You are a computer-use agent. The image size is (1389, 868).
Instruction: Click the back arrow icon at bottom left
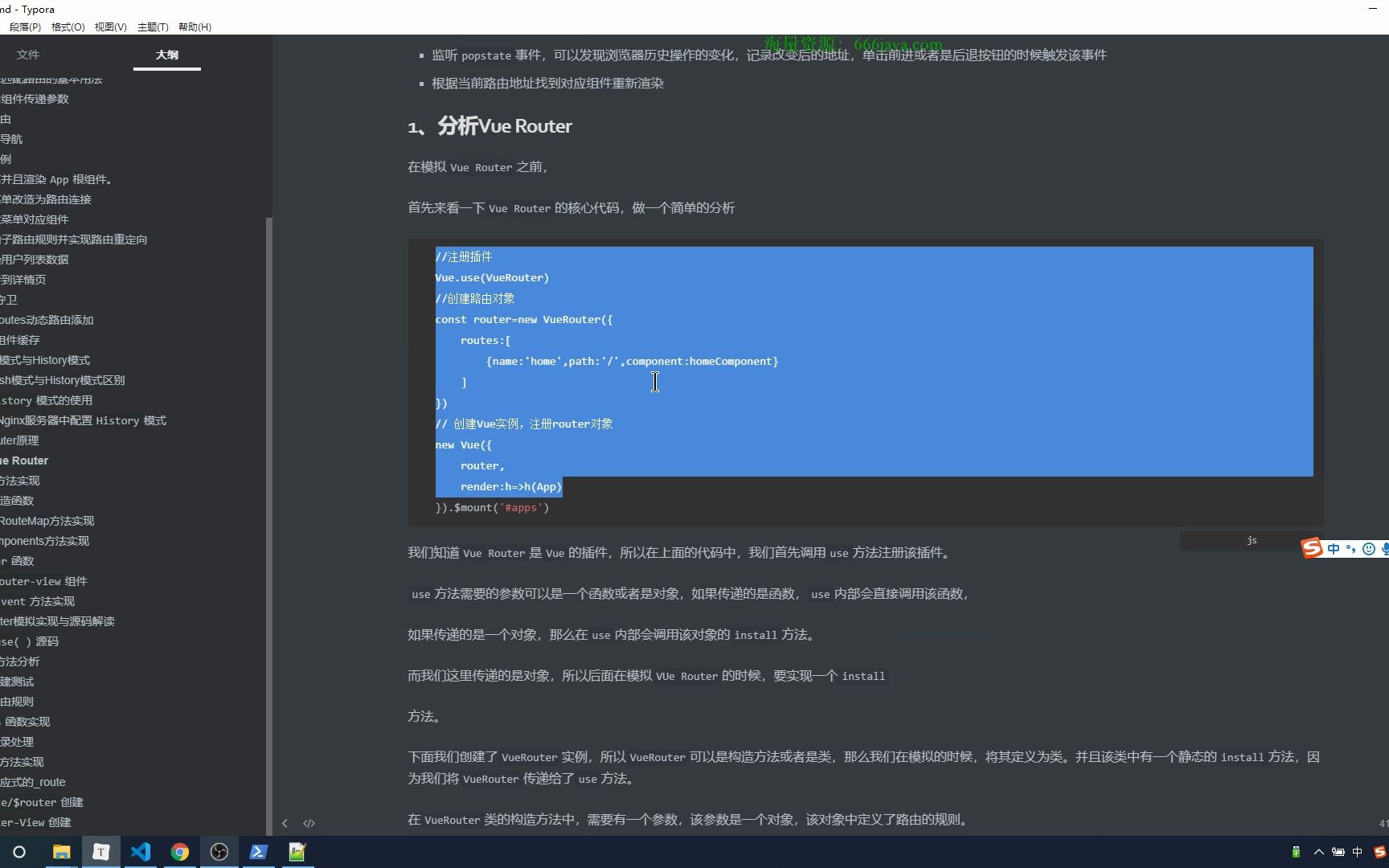click(285, 823)
